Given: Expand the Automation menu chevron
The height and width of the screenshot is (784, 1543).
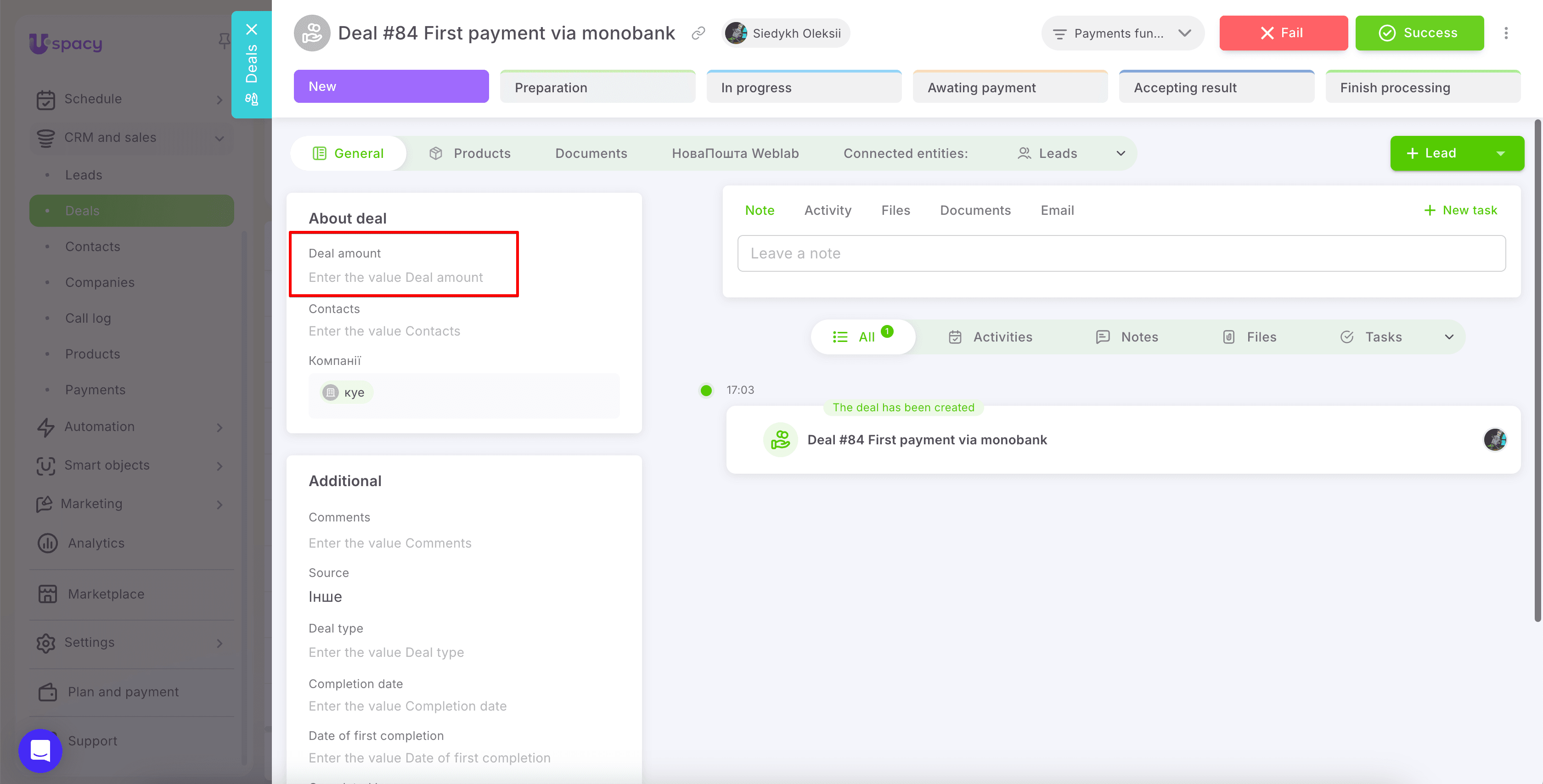Looking at the screenshot, I should (x=220, y=428).
